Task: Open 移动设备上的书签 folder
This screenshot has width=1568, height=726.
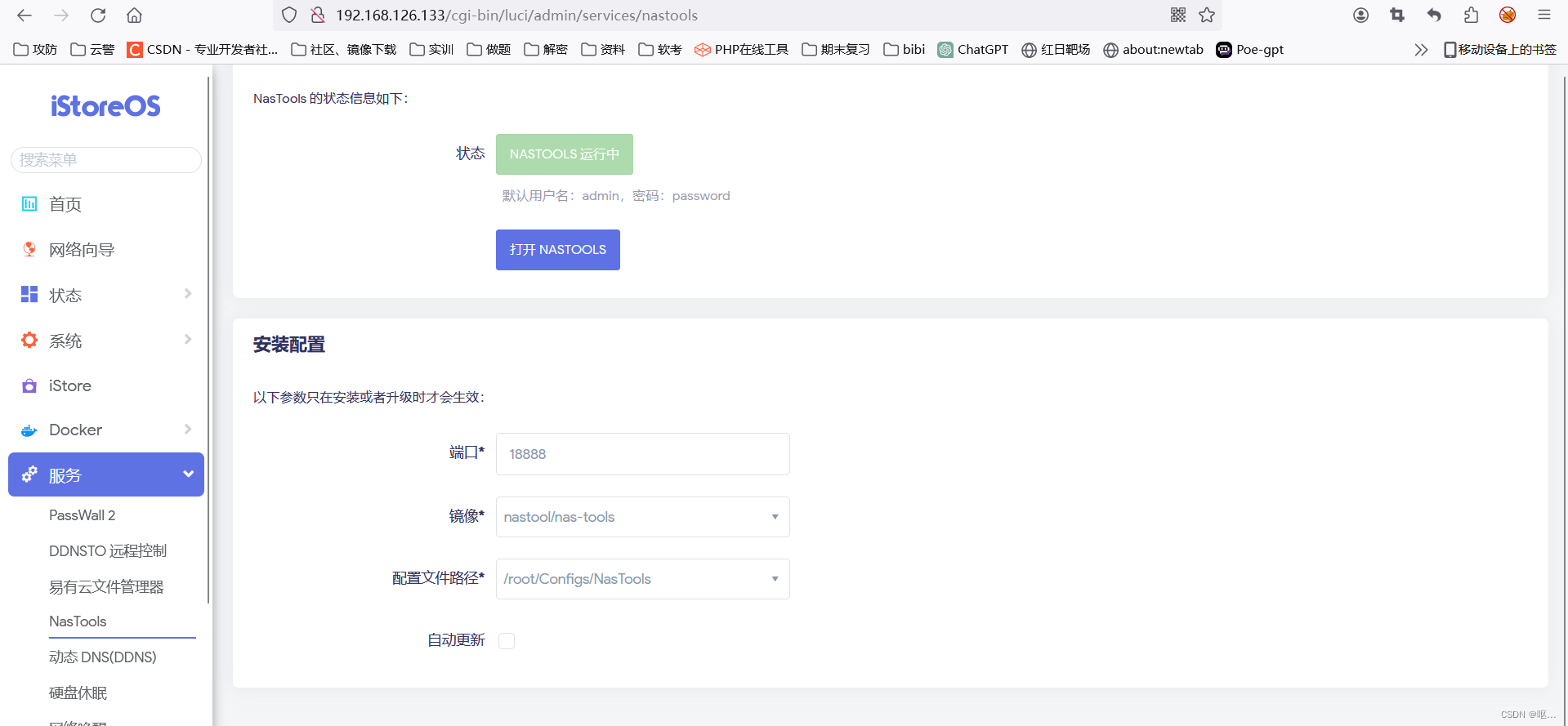Action: point(1500,50)
